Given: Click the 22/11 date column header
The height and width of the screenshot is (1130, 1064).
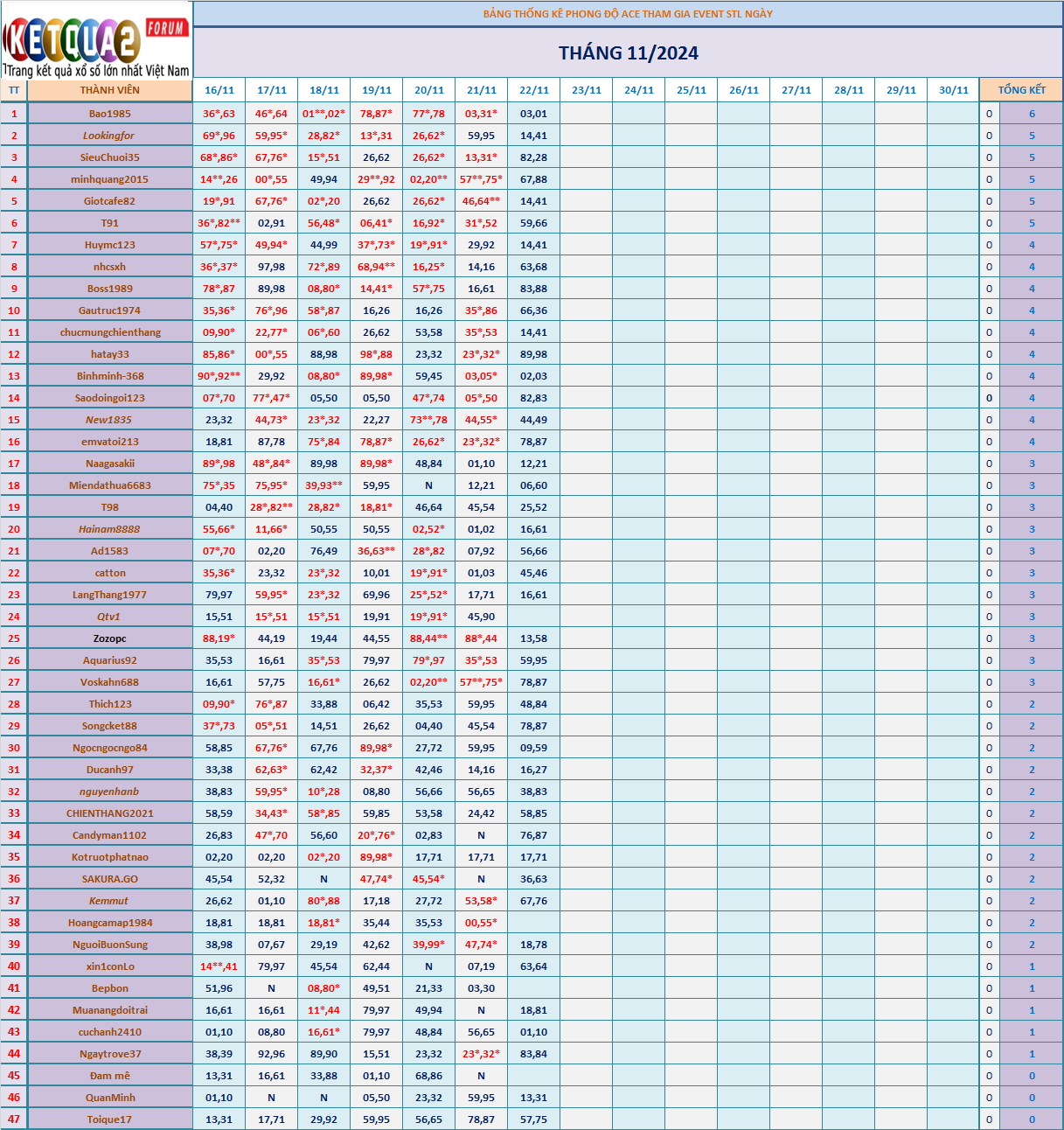Looking at the screenshot, I should pyautogui.click(x=534, y=90).
